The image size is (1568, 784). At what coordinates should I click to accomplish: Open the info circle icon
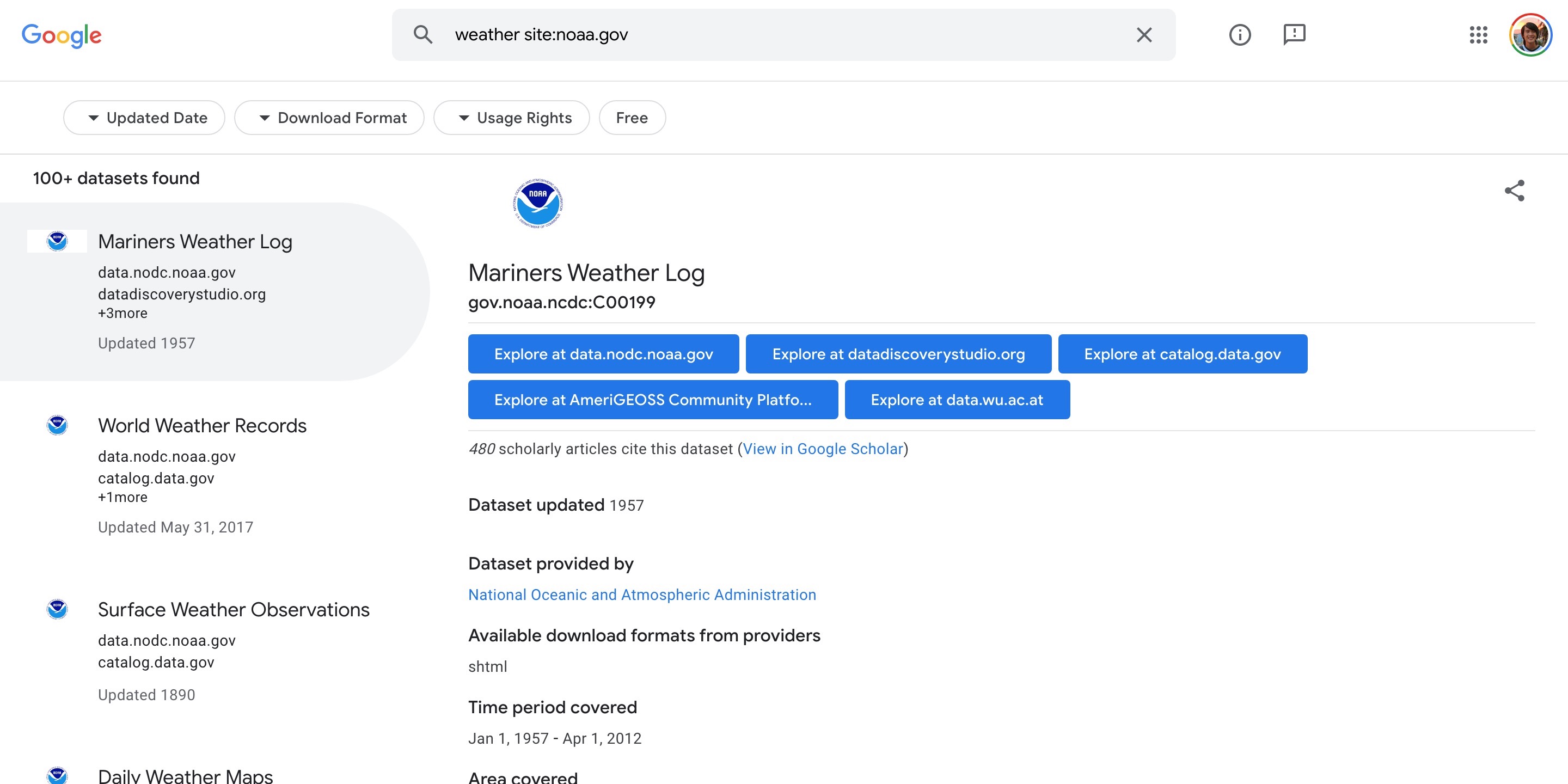click(x=1239, y=35)
